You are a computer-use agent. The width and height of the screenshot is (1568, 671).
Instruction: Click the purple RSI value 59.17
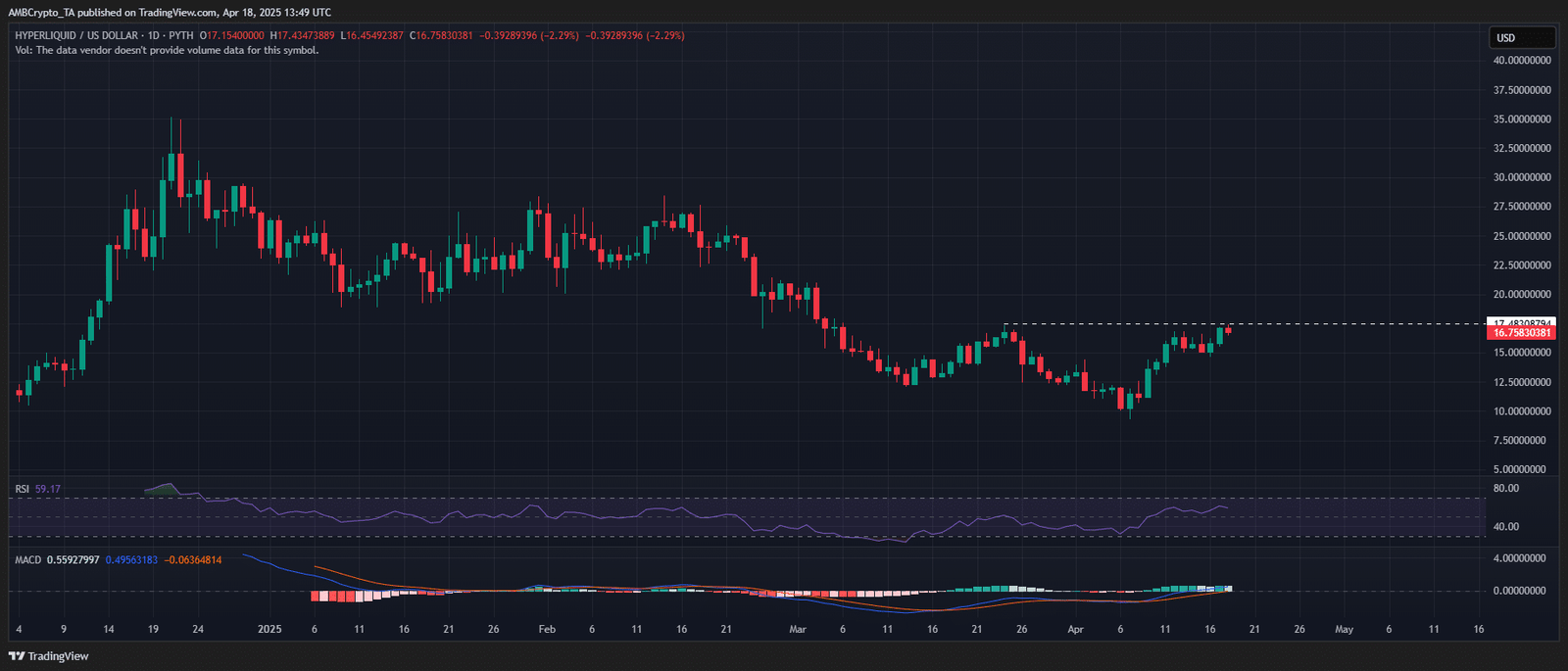click(x=47, y=489)
